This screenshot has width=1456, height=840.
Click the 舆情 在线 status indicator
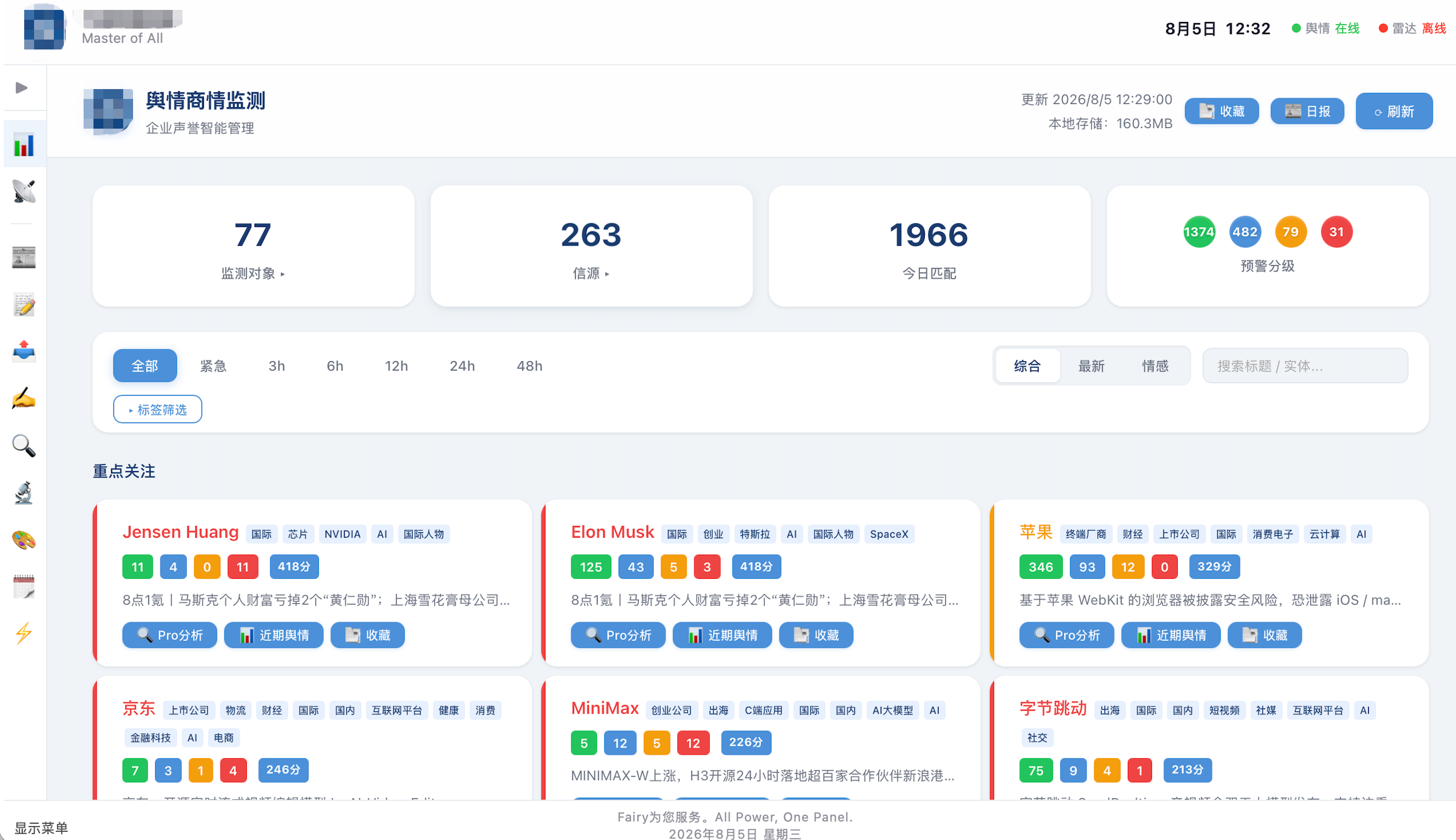[x=1326, y=28]
